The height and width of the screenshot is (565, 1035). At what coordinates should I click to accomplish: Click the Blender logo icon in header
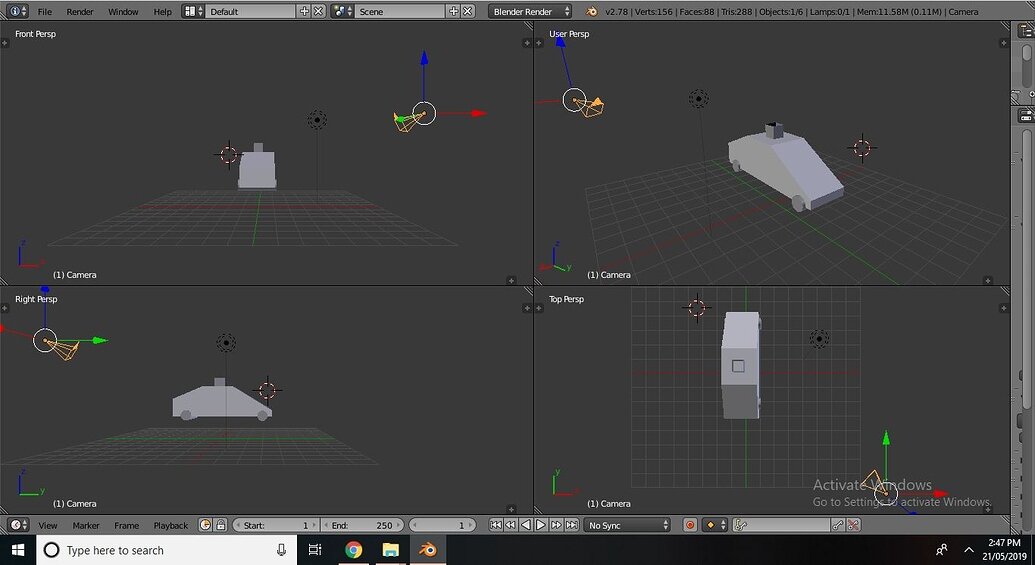pos(592,11)
